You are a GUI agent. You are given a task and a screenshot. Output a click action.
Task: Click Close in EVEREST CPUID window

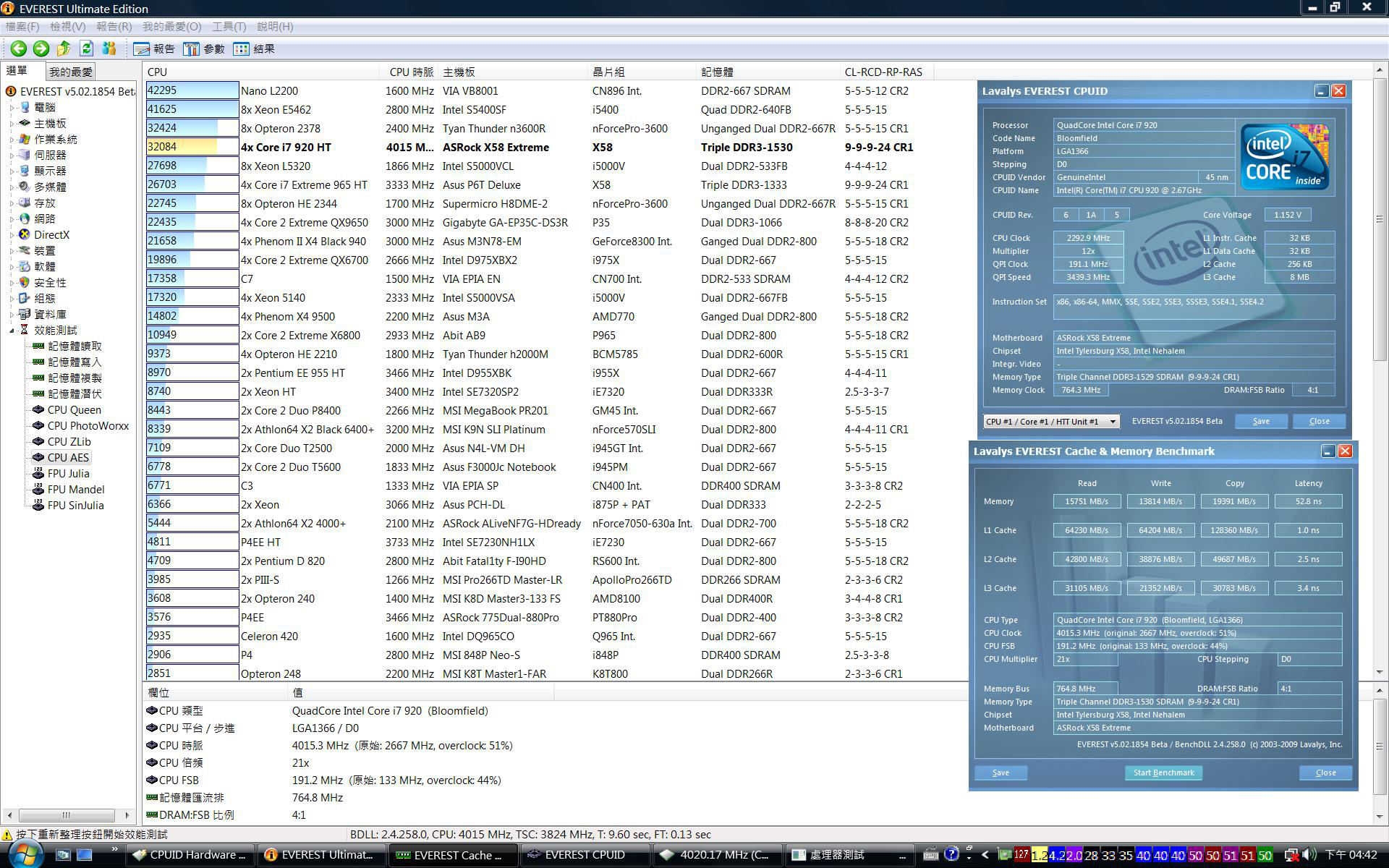(1319, 421)
